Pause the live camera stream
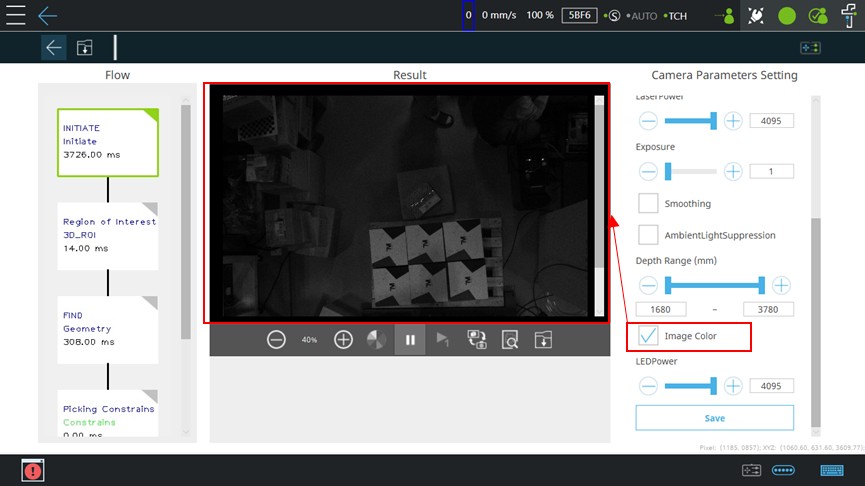The width and height of the screenshot is (865, 486). pyautogui.click(x=410, y=340)
